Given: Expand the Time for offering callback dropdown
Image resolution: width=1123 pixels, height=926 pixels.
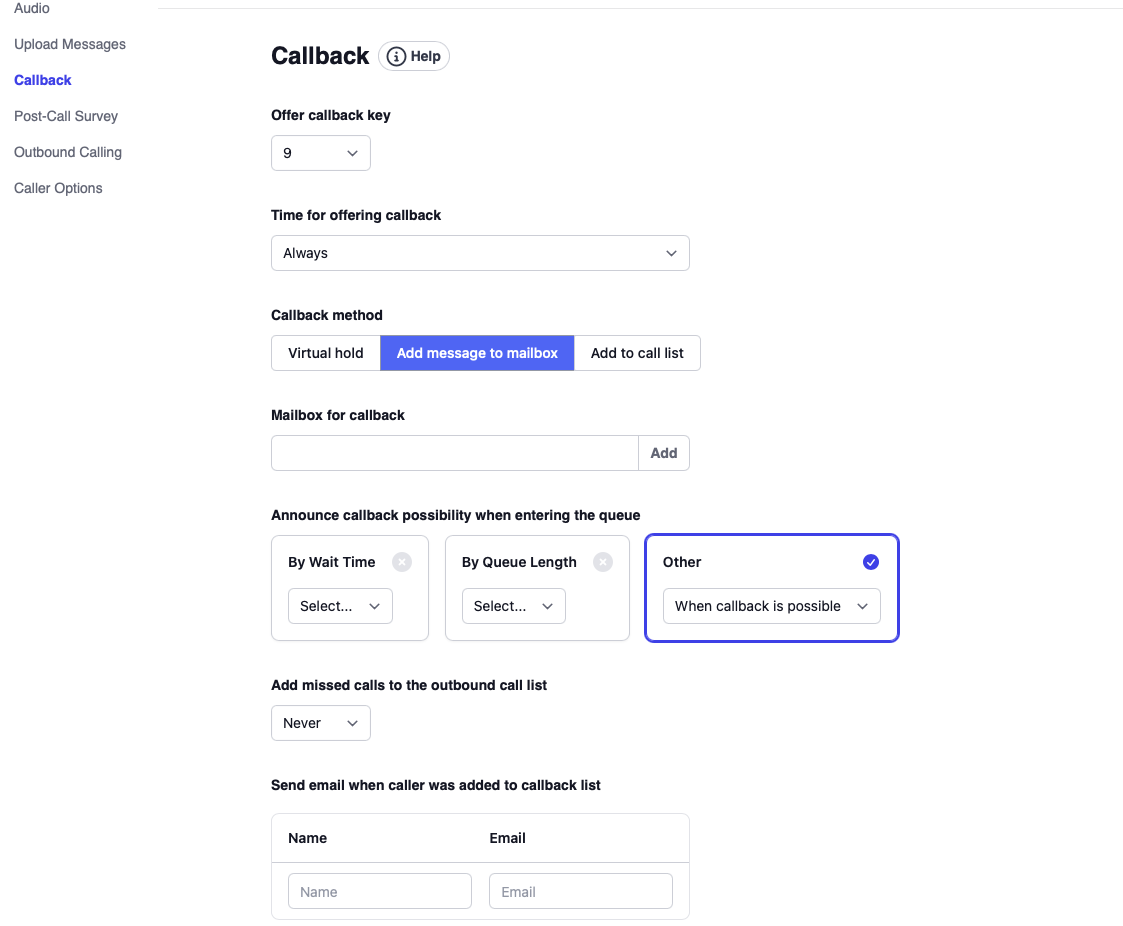Looking at the screenshot, I should (480, 253).
